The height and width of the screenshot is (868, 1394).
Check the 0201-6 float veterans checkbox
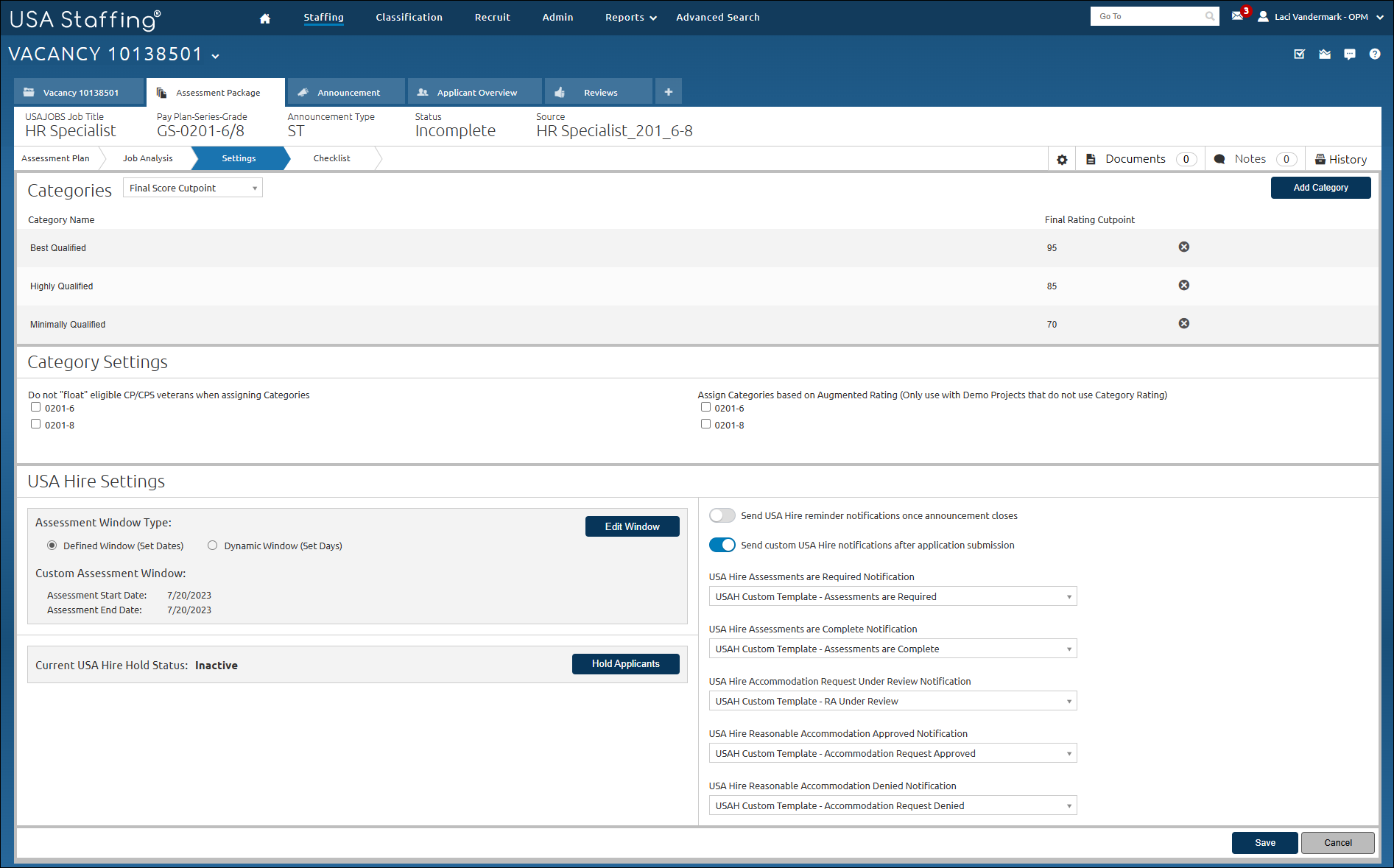click(35, 407)
